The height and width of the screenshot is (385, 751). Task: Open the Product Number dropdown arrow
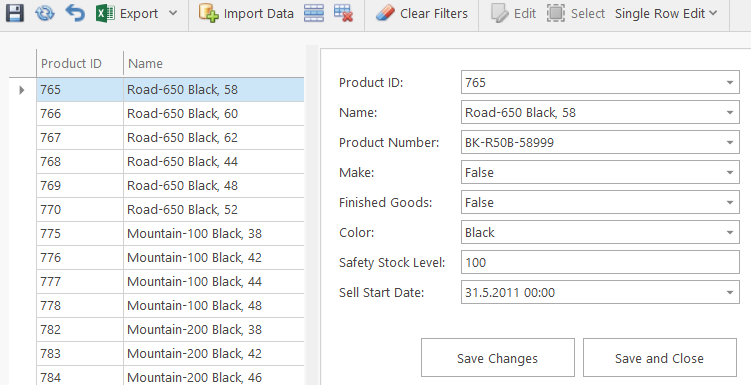click(x=729, y=142)
